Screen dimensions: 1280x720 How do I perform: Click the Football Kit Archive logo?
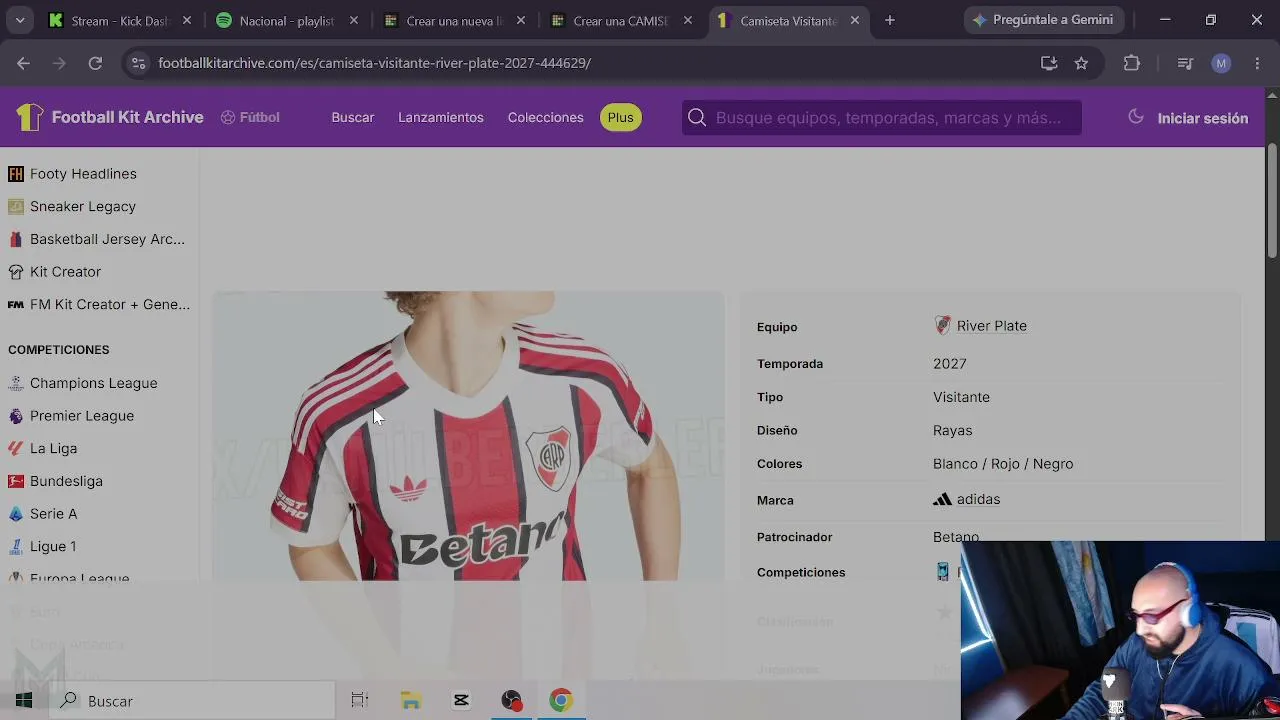[x=110, y=117]
